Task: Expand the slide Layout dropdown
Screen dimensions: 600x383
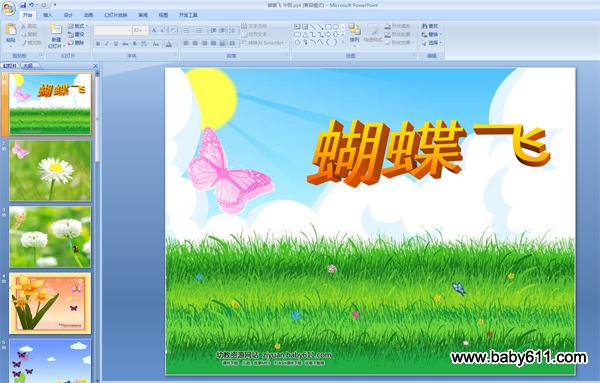Action: [x=78, y=26]
